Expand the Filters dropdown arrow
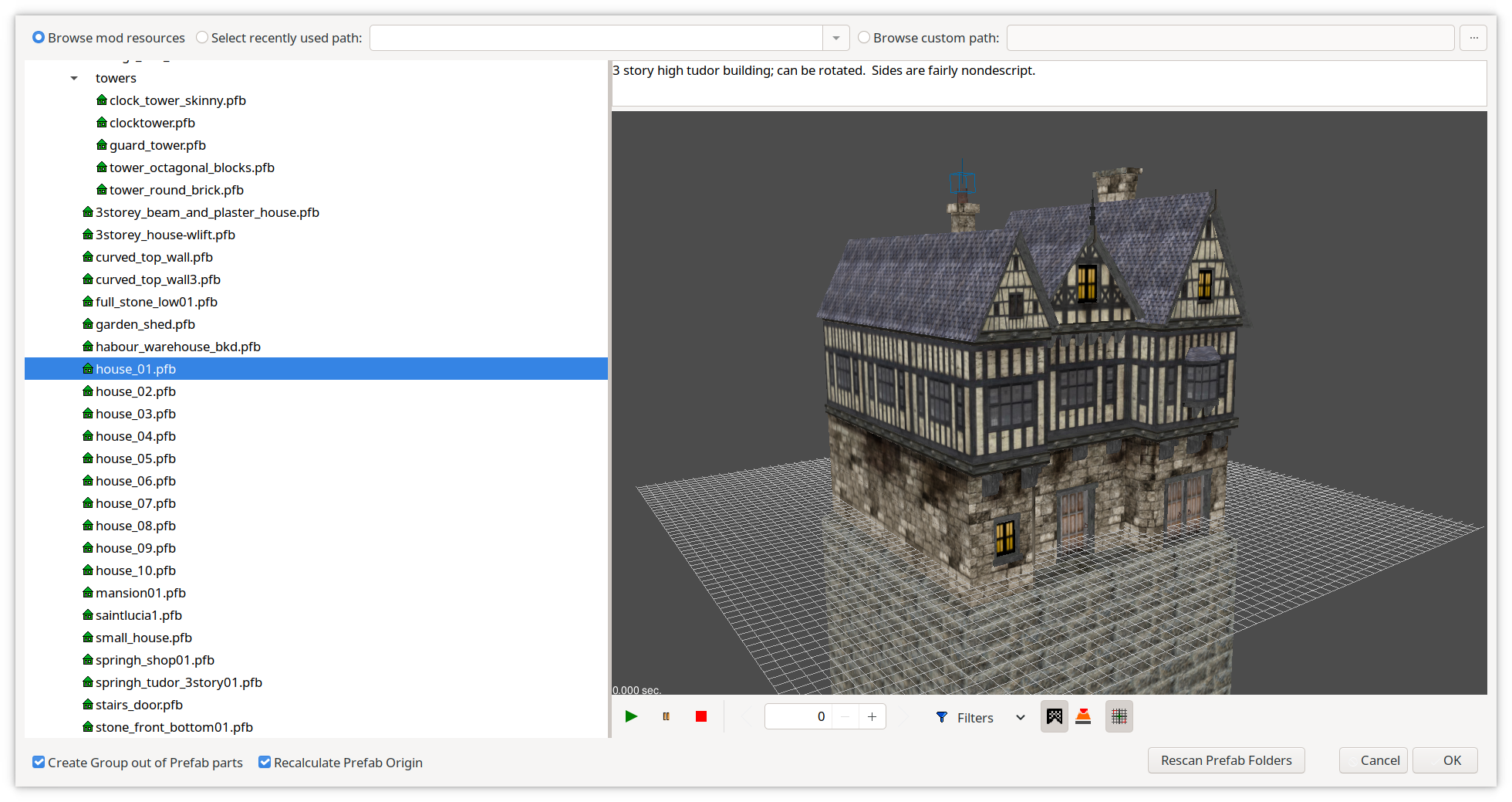The height and width of the screenshot is (802, 1512). 1020,717
